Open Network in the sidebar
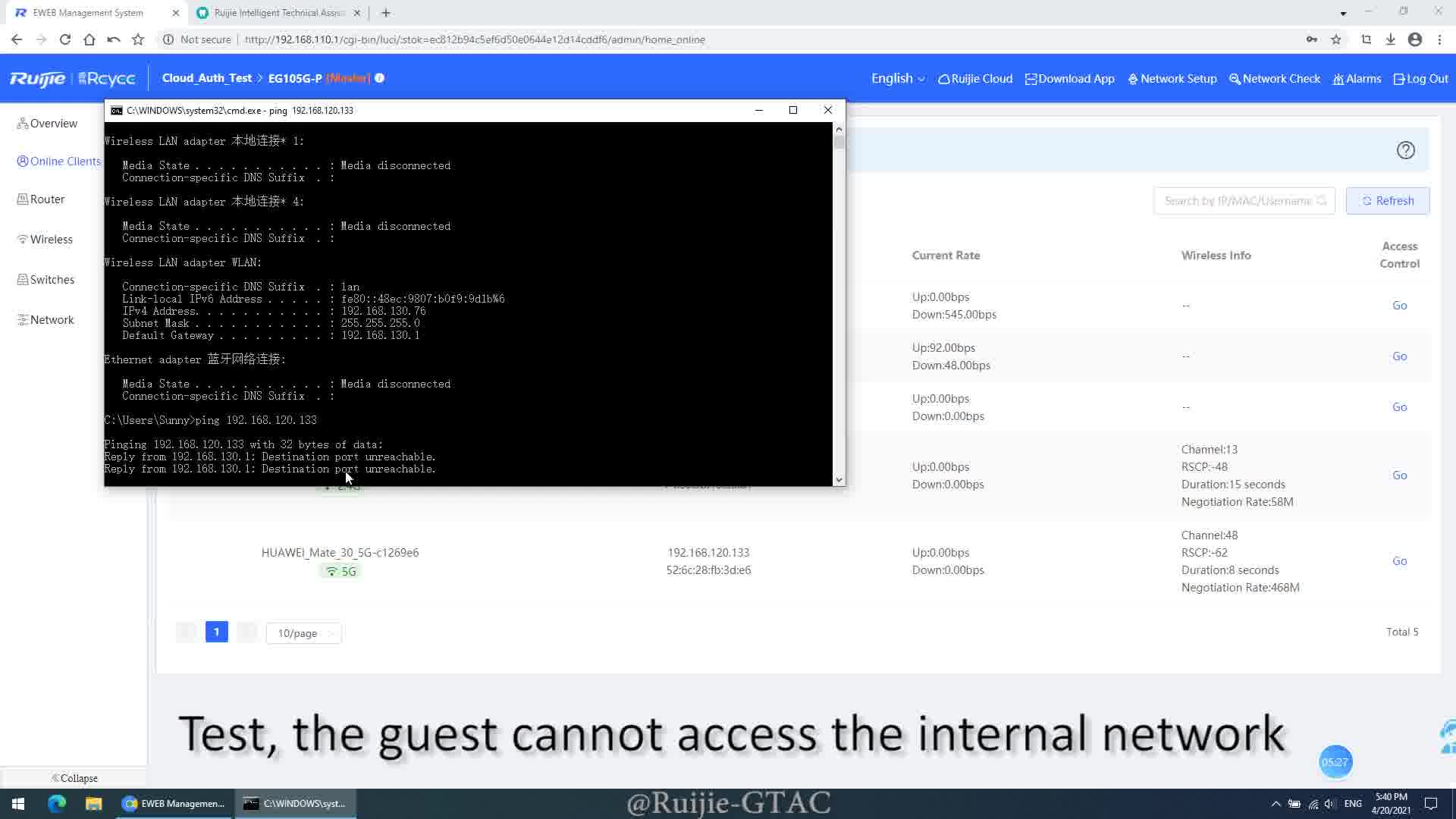Image resolution: width=1456 pixels, height=819 pixels. click(x=45, y=320)
